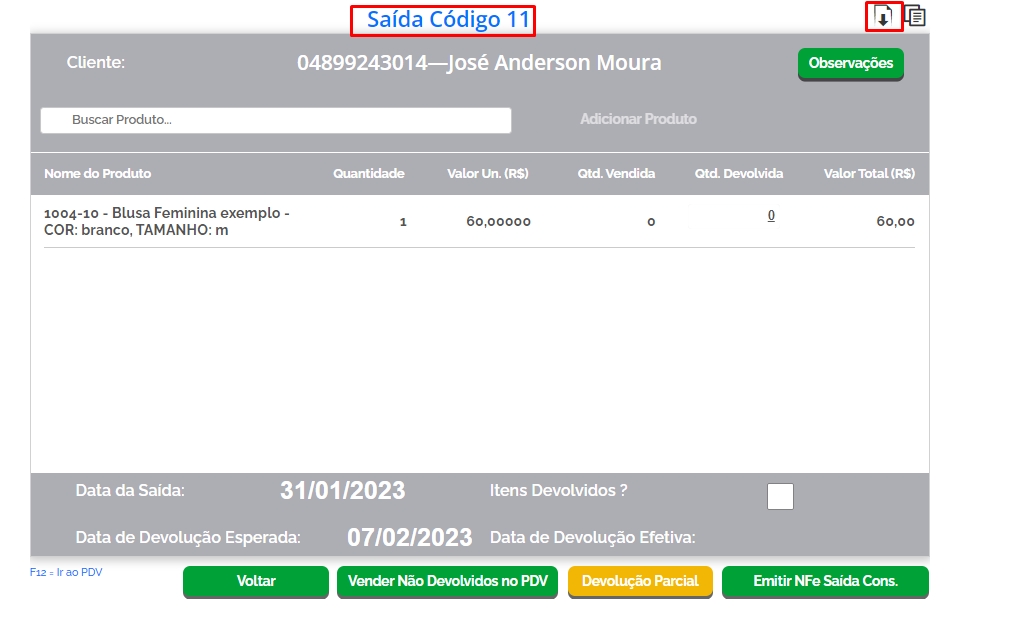Click the download document icon

tap(883, 16)
